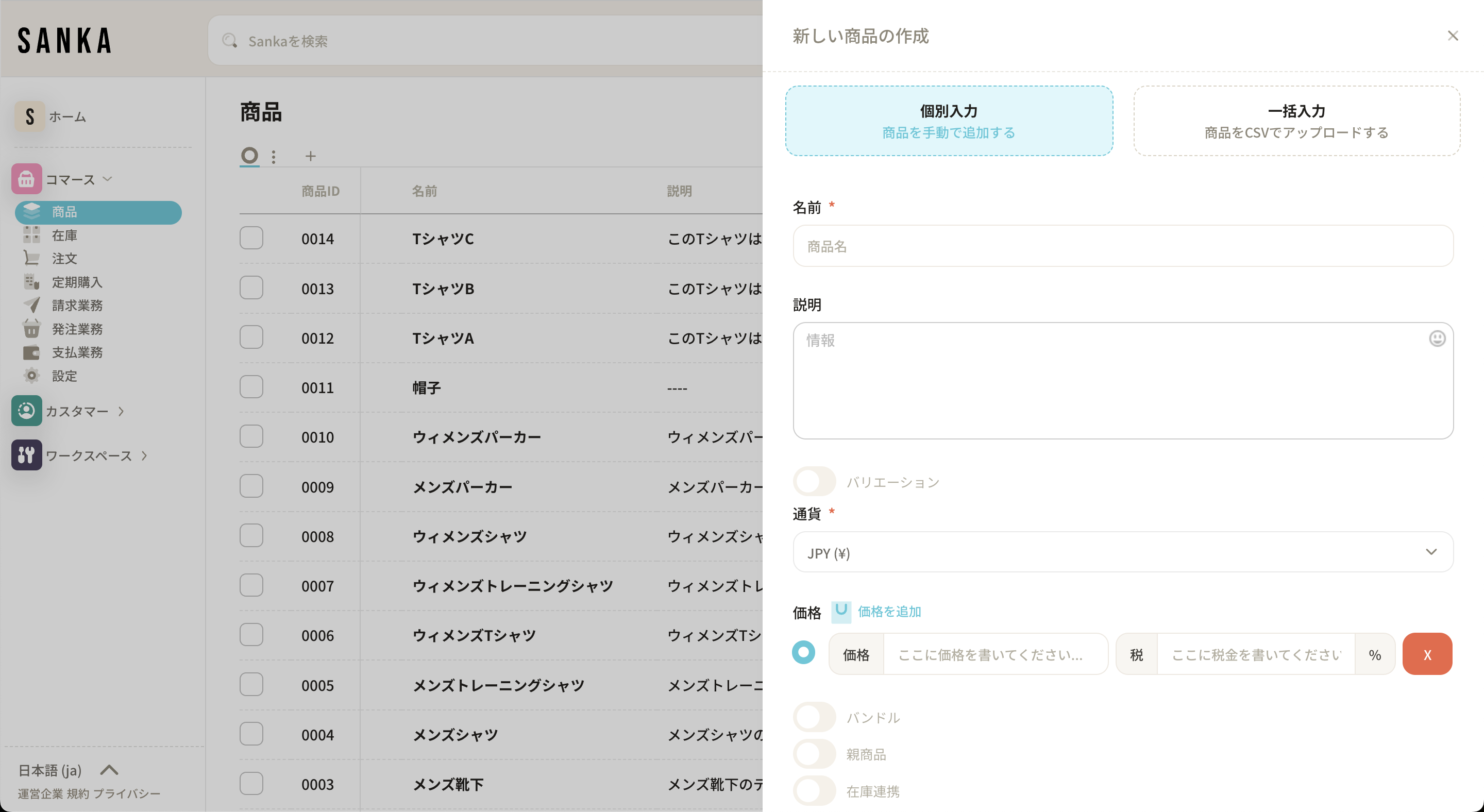
Task: Click the 名前 column header
Action: click(424, 191)
